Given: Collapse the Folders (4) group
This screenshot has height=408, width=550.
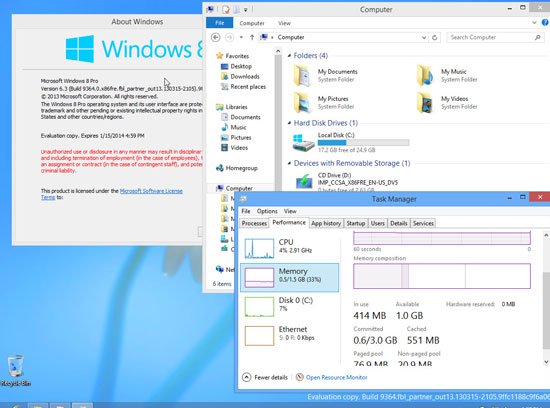Looking at the screenshot, I should [x=289, y=55].
